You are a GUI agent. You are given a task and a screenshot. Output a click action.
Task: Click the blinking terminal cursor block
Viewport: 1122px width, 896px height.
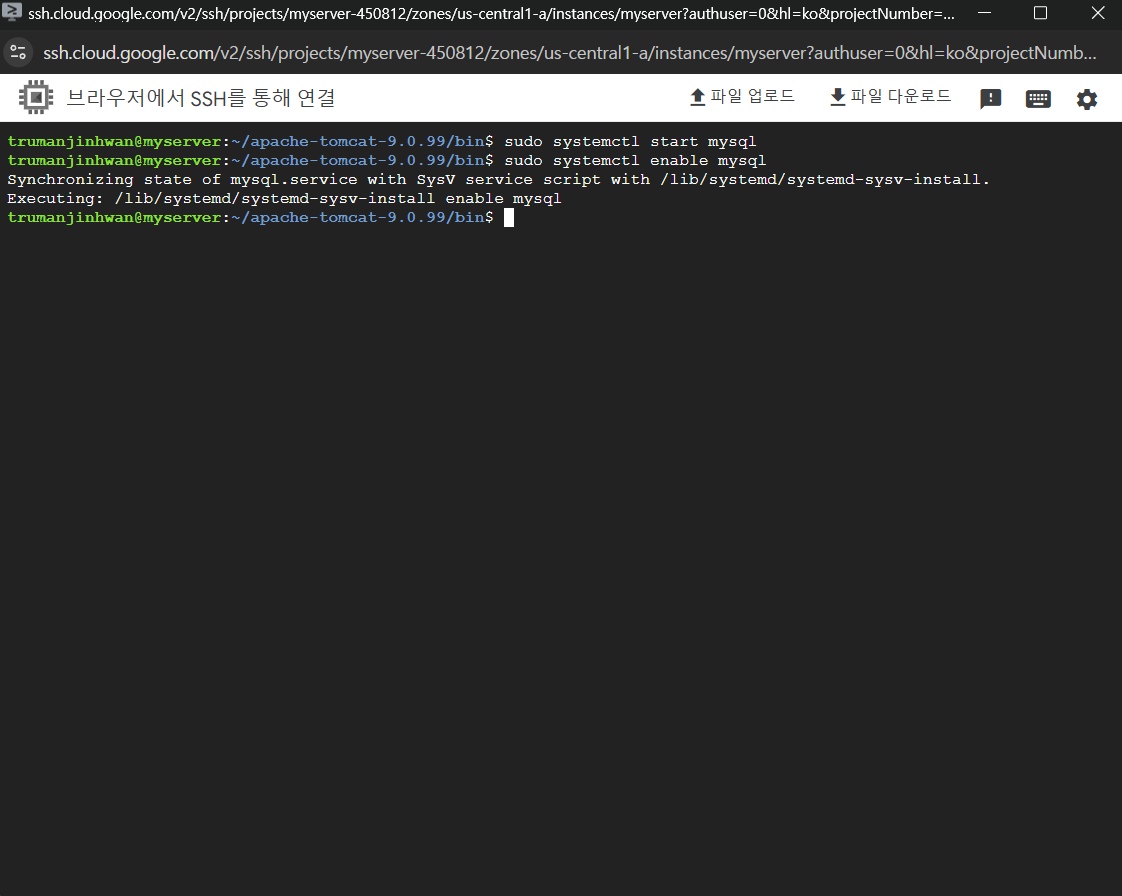click(508, 218)
